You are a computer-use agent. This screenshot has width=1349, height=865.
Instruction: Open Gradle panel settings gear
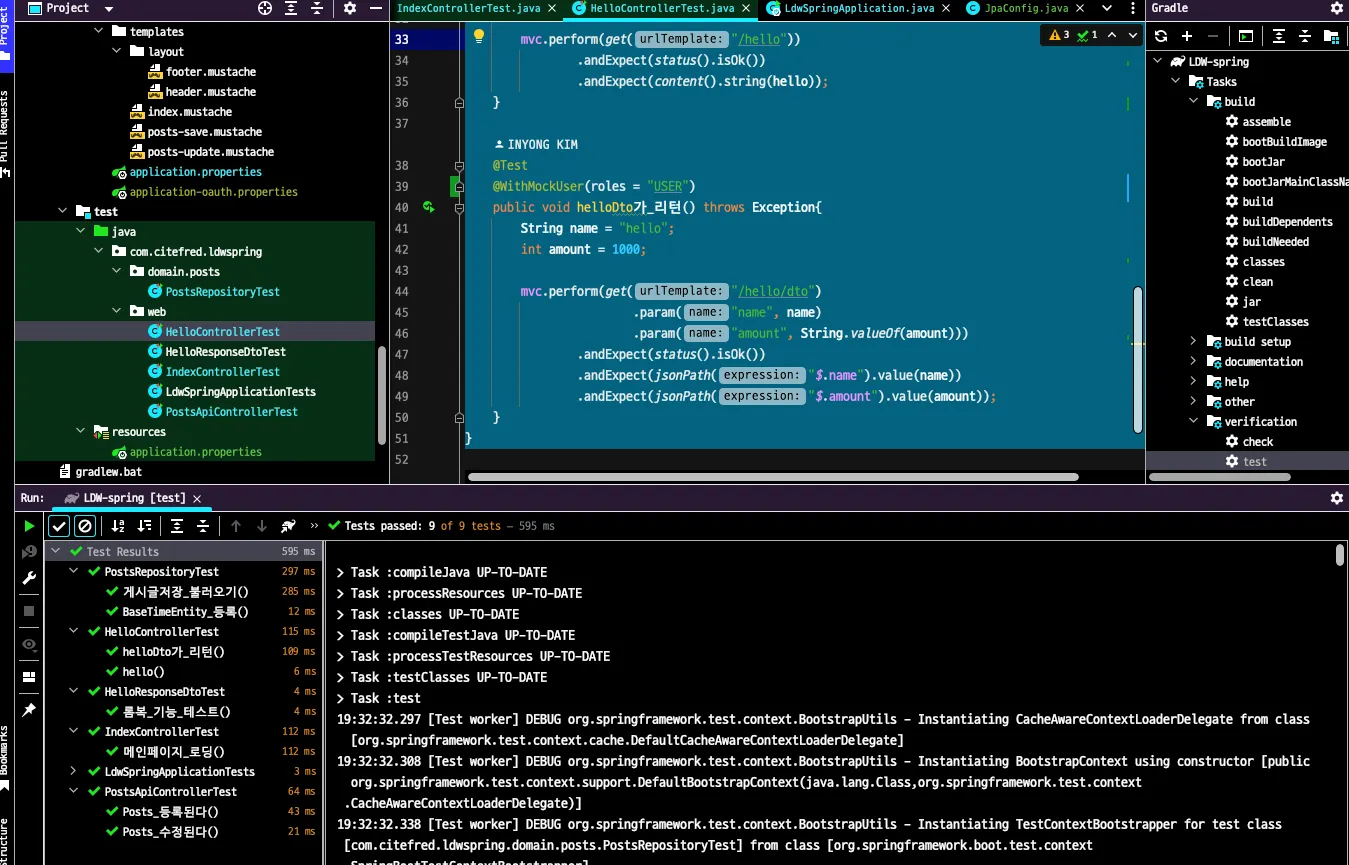pos(1336,8)
